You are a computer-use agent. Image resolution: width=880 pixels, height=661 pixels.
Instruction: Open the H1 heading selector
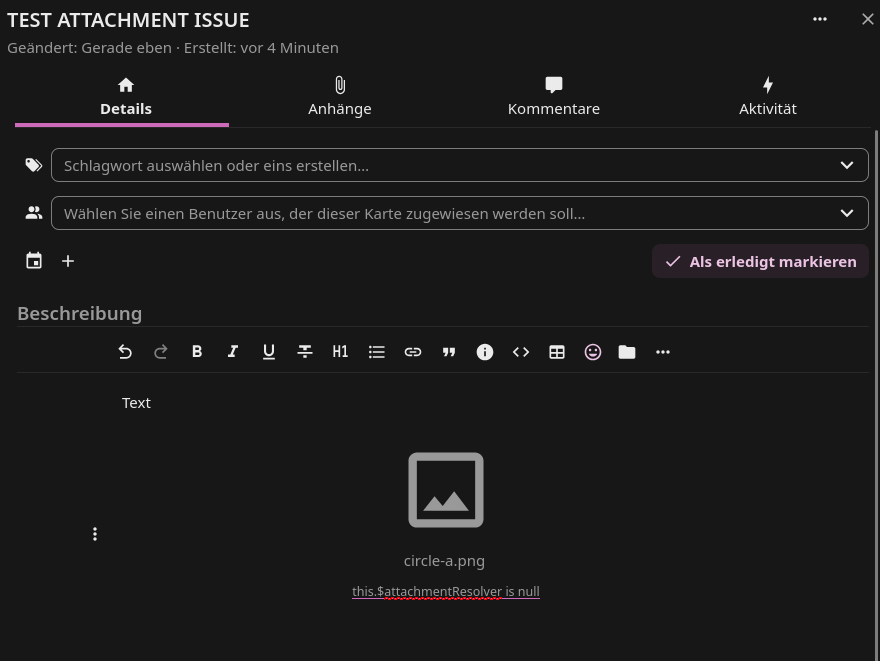[x=341, y=352]
